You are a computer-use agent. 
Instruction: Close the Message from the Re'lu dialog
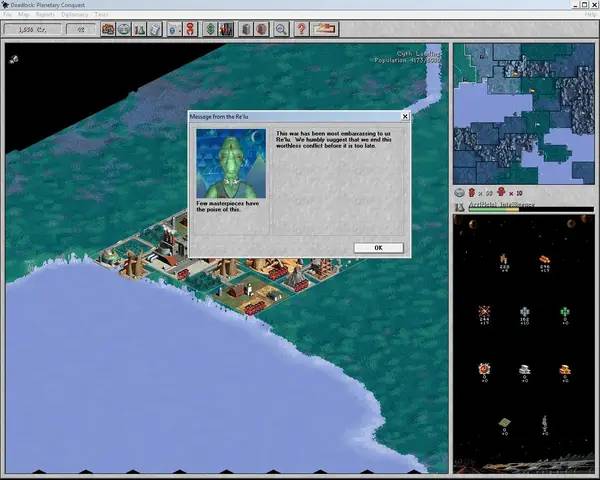tap(405, 116)
